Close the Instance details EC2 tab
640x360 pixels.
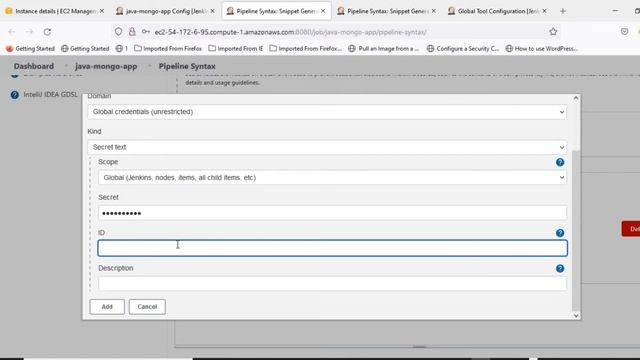[102, 11]
